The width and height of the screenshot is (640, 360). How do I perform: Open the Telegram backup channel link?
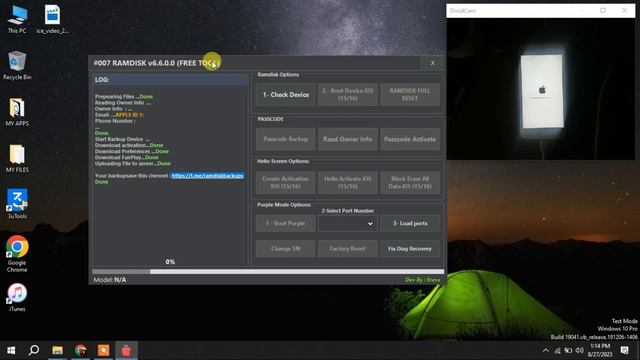(x=207, y=176)
